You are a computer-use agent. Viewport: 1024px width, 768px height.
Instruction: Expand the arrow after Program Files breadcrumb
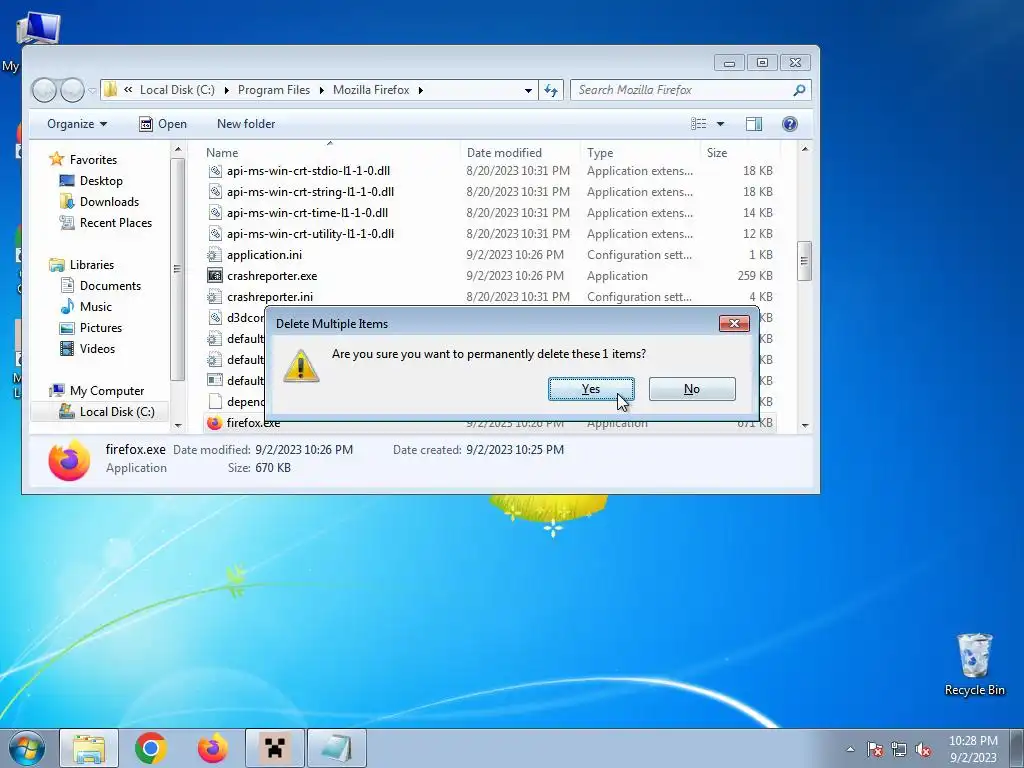pos(322,90)
